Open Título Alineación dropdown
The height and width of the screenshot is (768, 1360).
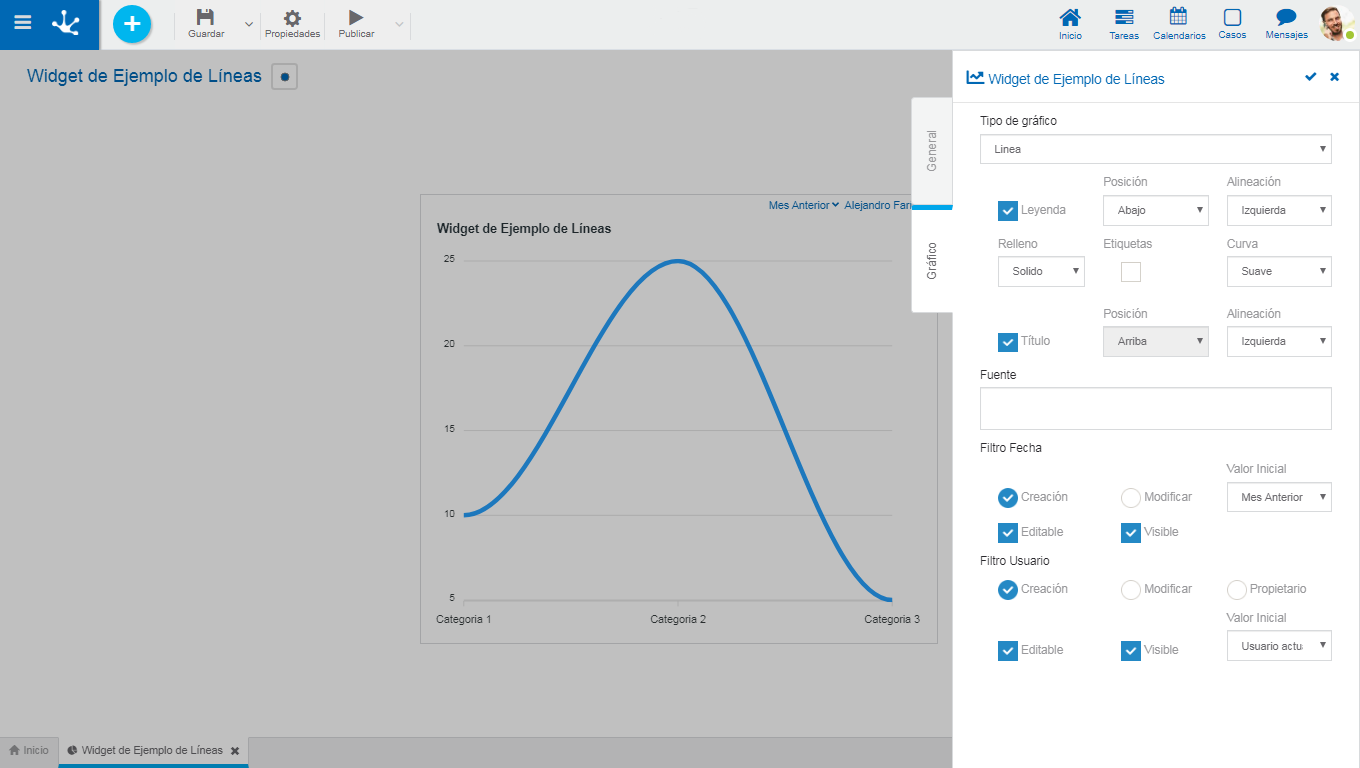pos(1279,341)
